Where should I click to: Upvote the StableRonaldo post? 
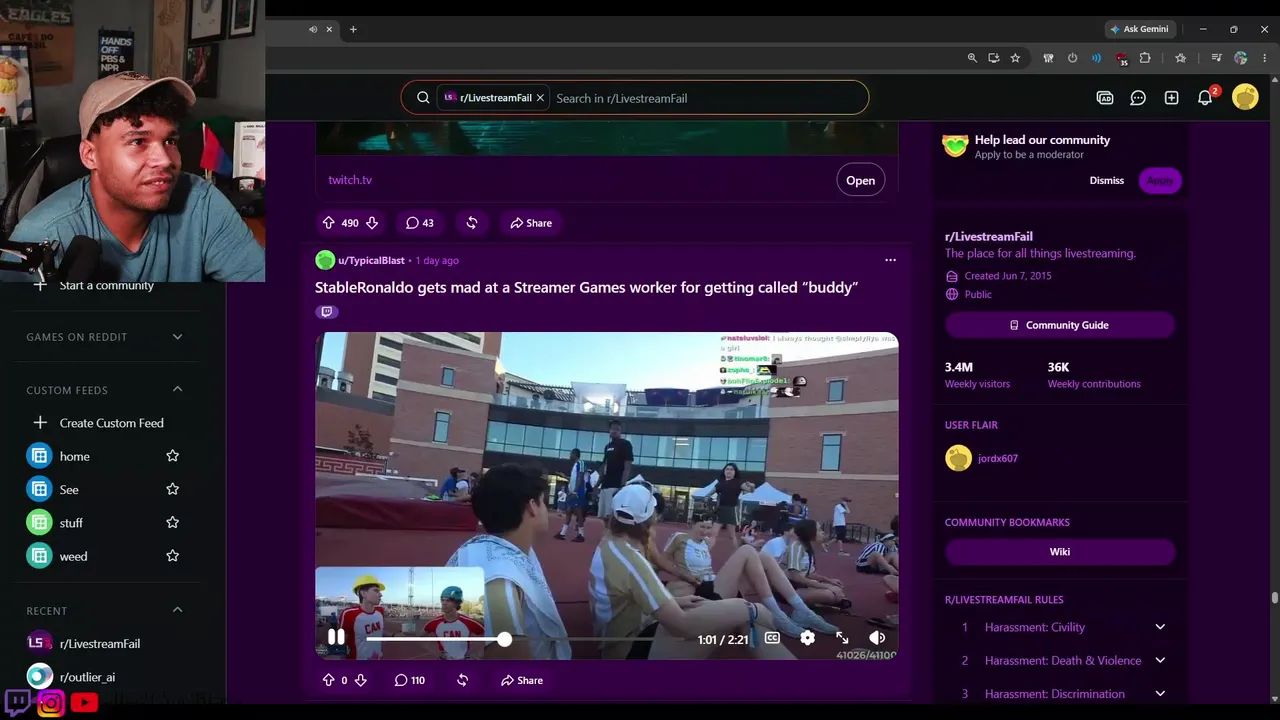(328, 680)
